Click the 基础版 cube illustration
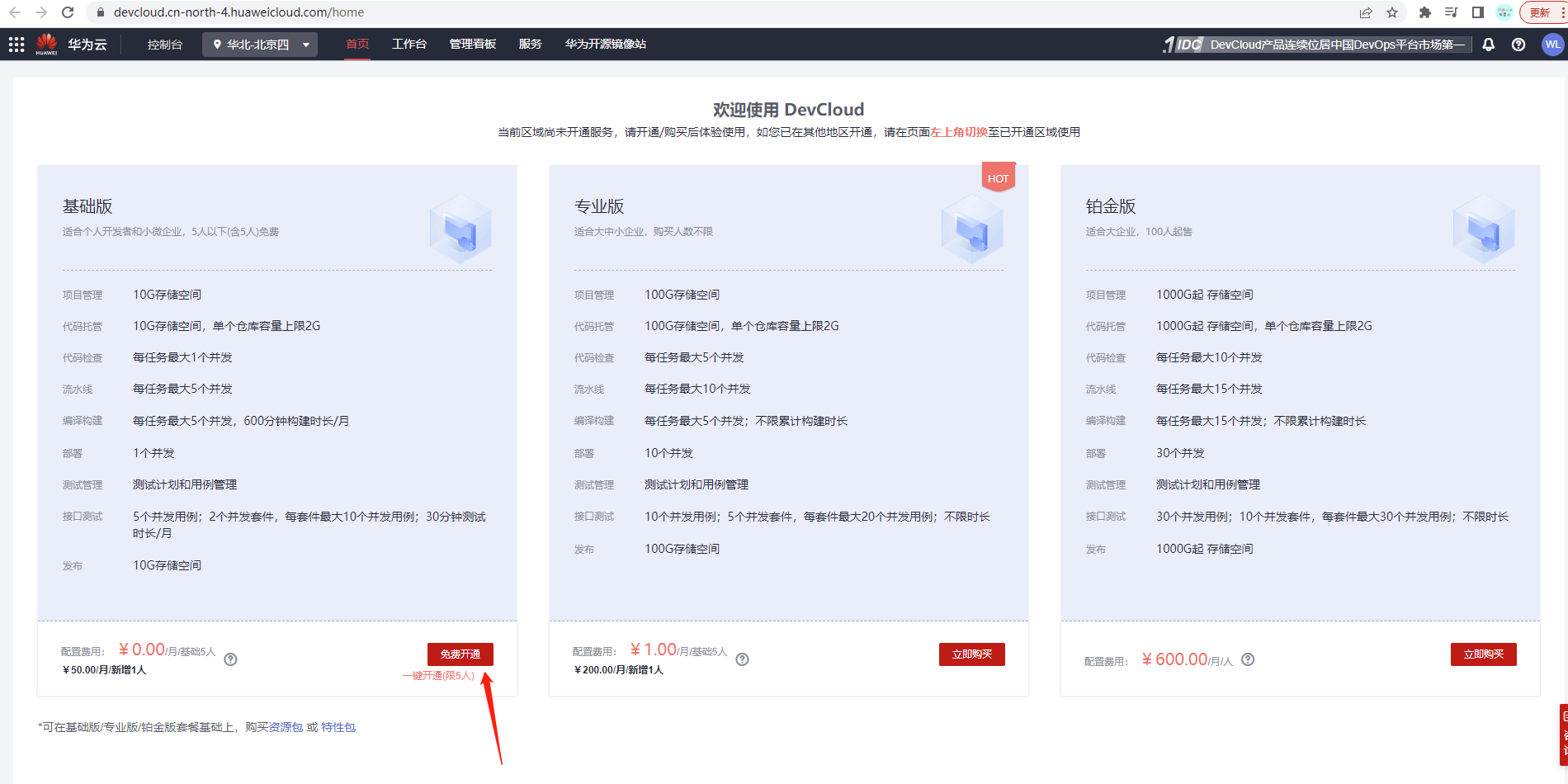Image resolution: width=1568 pixels, height=784 pixels. (460, 229)
